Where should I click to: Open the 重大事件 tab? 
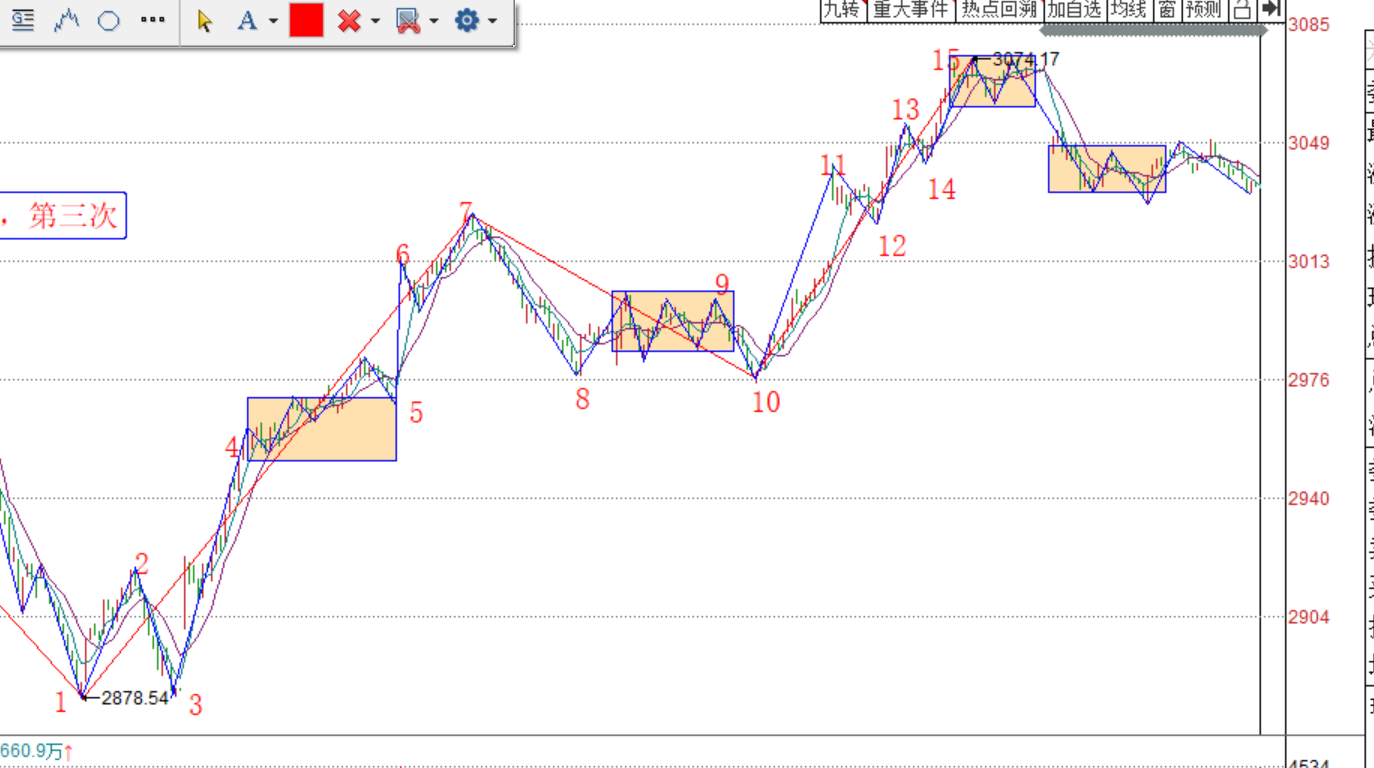tap(909, 10)
